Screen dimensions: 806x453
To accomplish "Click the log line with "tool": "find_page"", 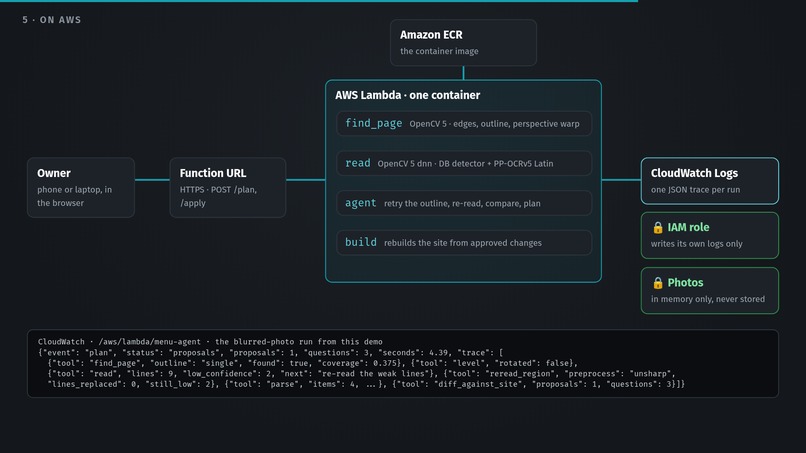I will (313, 363).
